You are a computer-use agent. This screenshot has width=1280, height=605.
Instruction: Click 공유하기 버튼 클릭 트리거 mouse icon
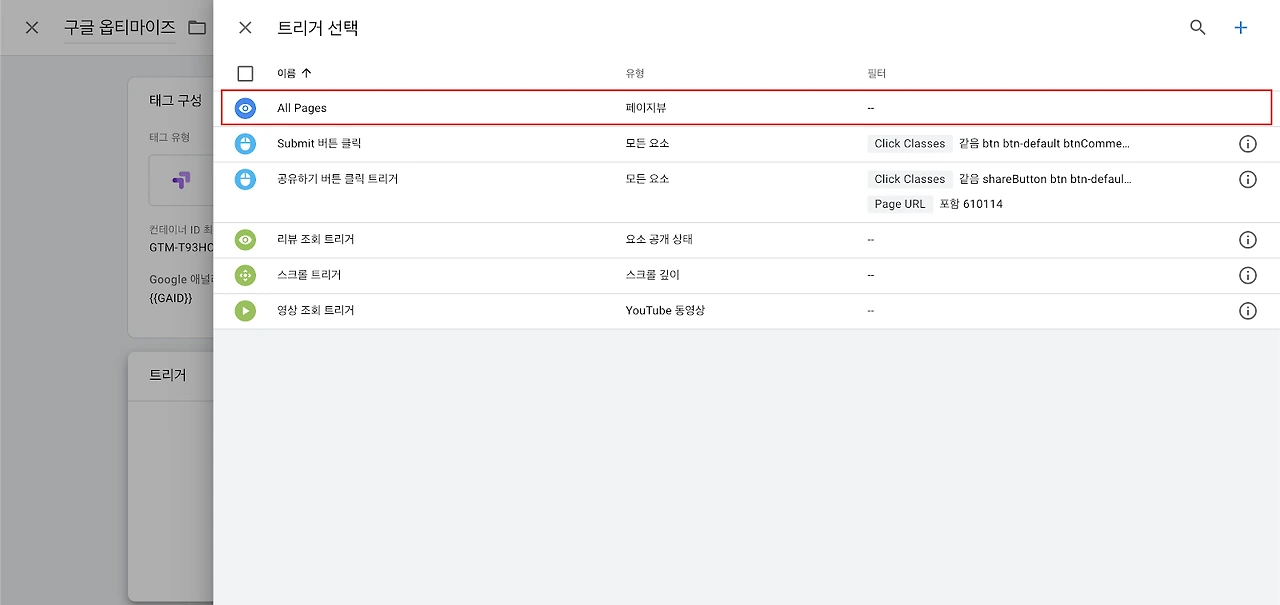tap(245, 179)
